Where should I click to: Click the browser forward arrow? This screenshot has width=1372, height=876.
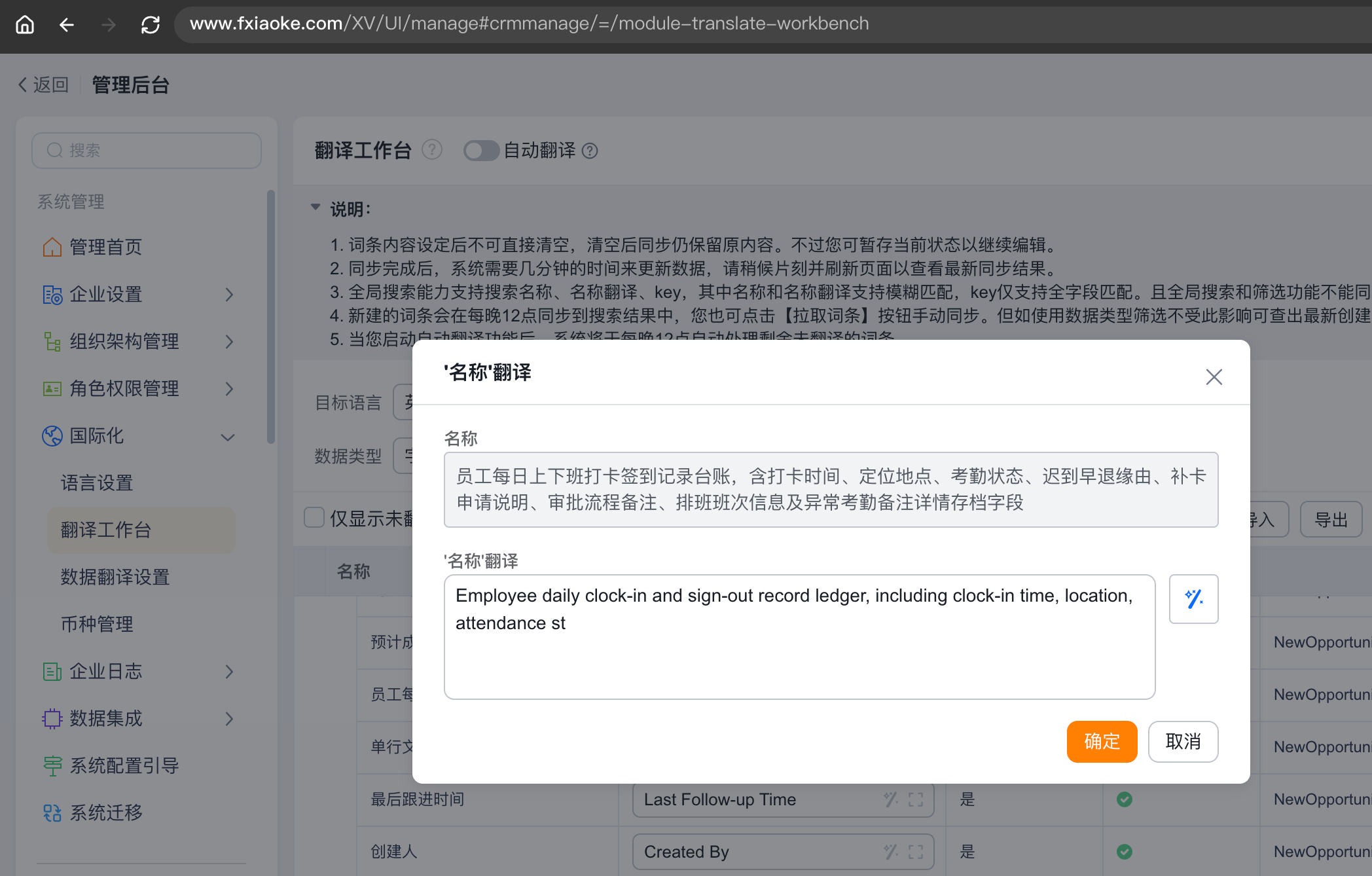109,24
